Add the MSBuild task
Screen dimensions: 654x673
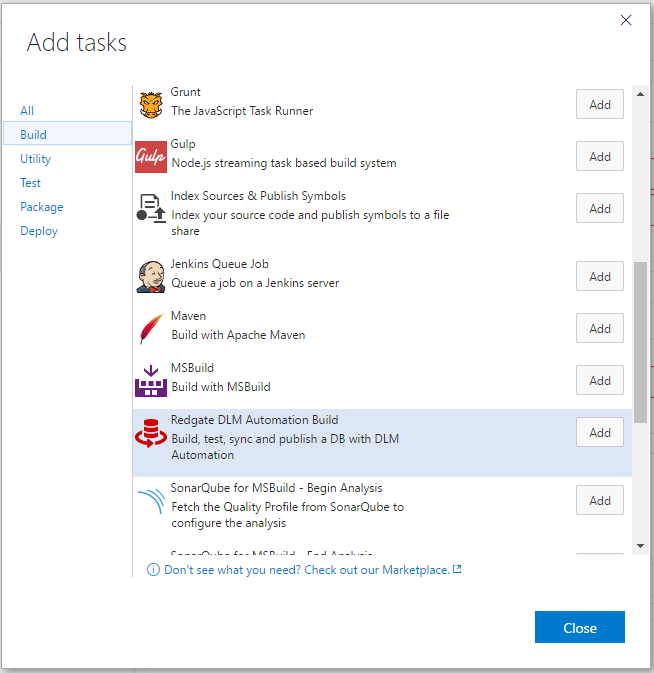click(x=600, y=380)
